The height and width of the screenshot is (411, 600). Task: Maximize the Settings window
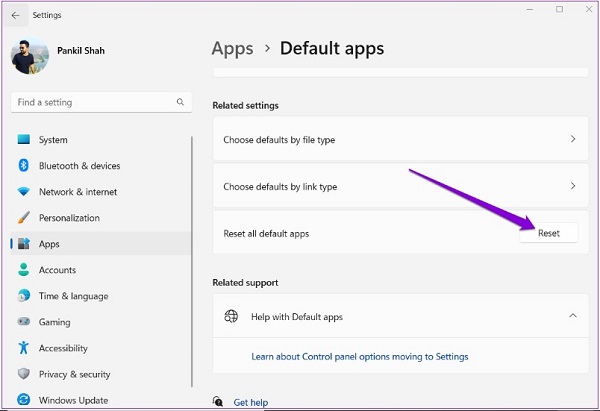(x=559, y=9)
